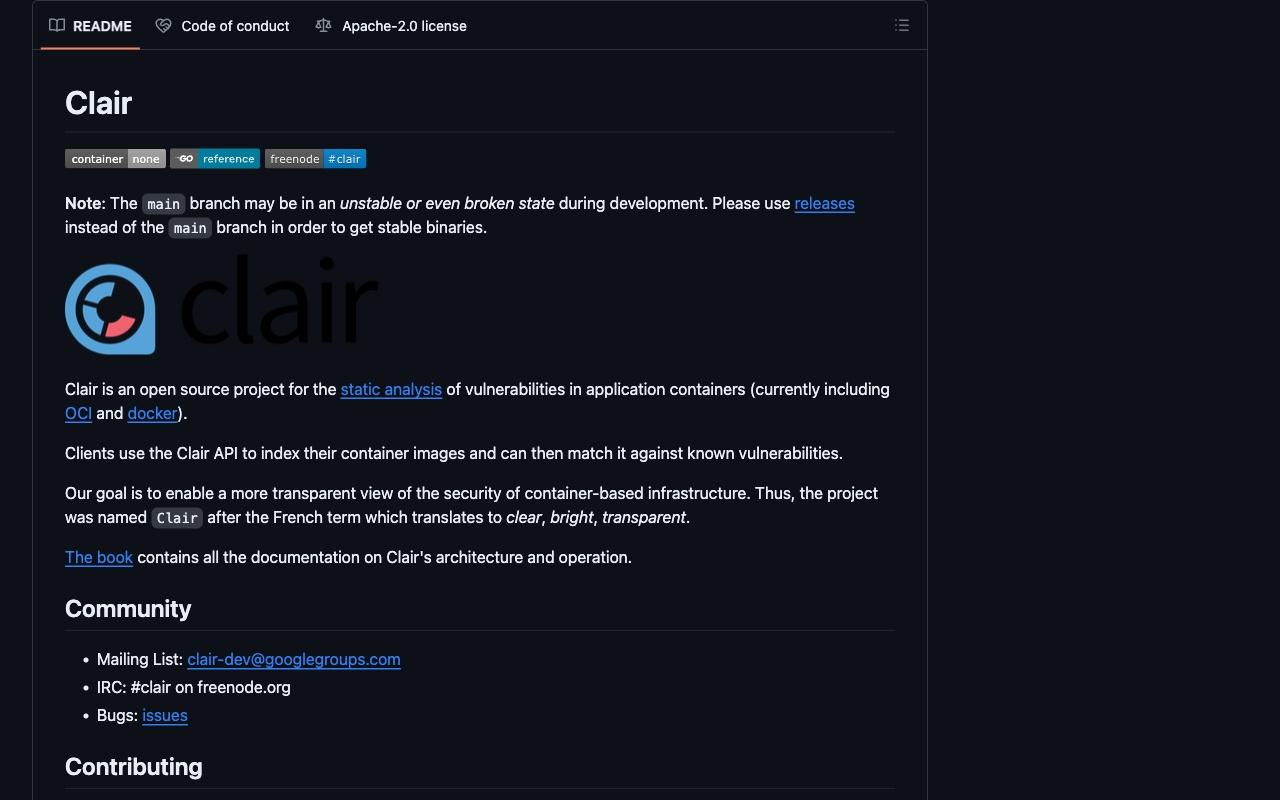Click the container none badge
The width and height of the screenshot is (1280, 800).
pyautogui.click(x=115, y=159)
